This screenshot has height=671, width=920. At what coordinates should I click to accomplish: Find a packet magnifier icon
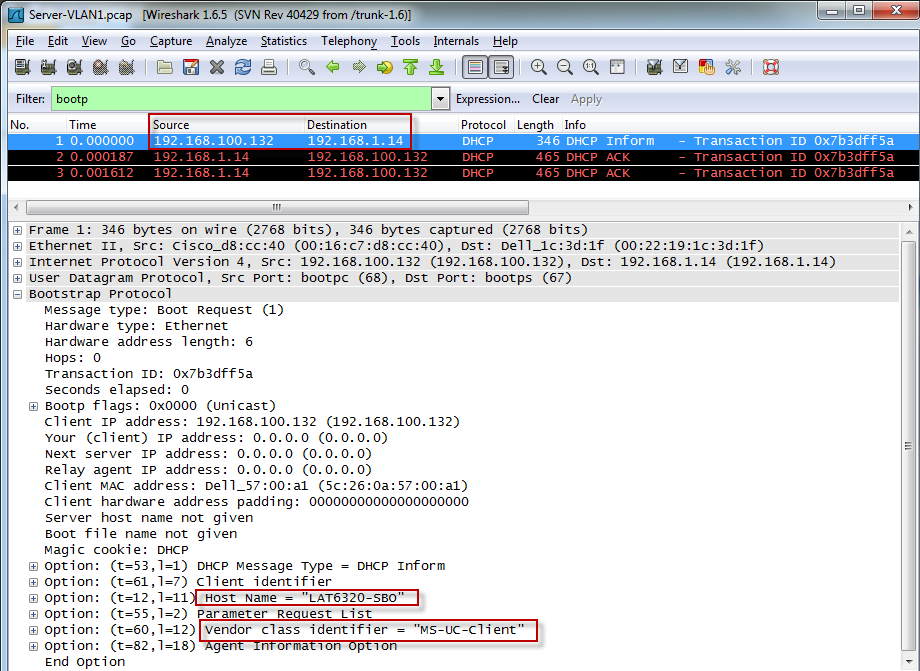(306, 67)
